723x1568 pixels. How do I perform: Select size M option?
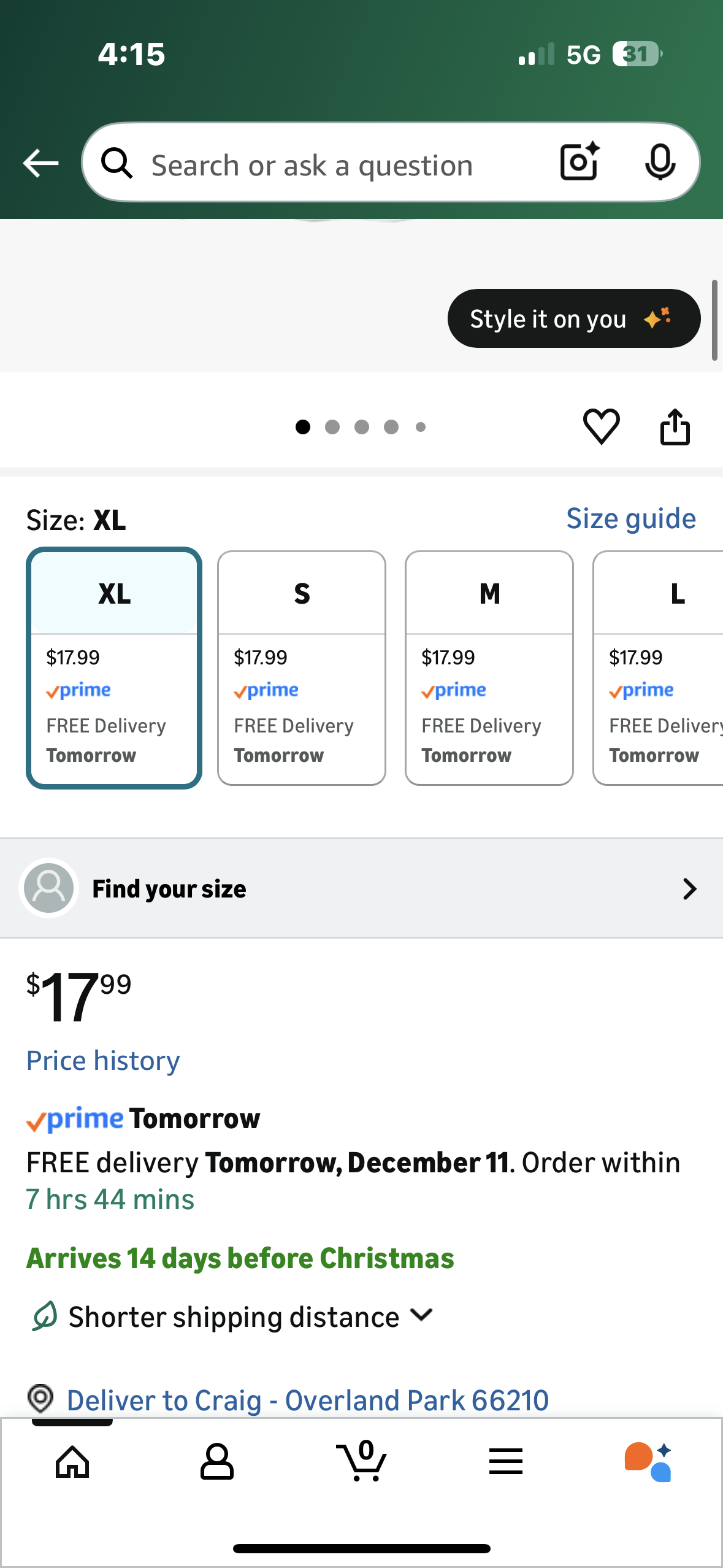pyautogui.click(x=489, y=667)
